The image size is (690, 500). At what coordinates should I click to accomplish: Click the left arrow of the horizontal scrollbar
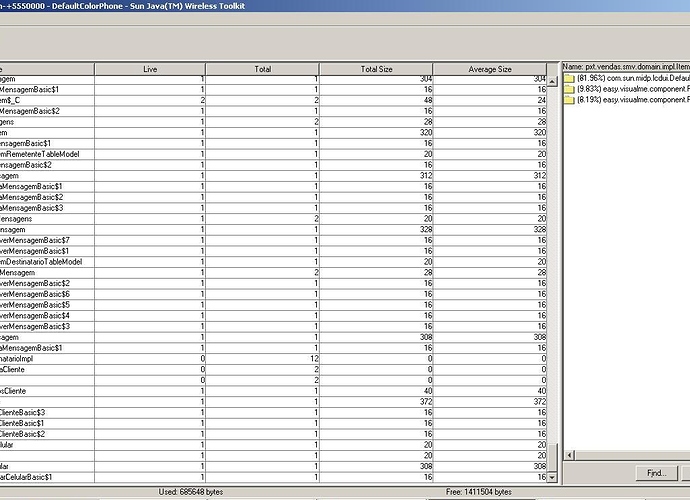click(569, 455)
